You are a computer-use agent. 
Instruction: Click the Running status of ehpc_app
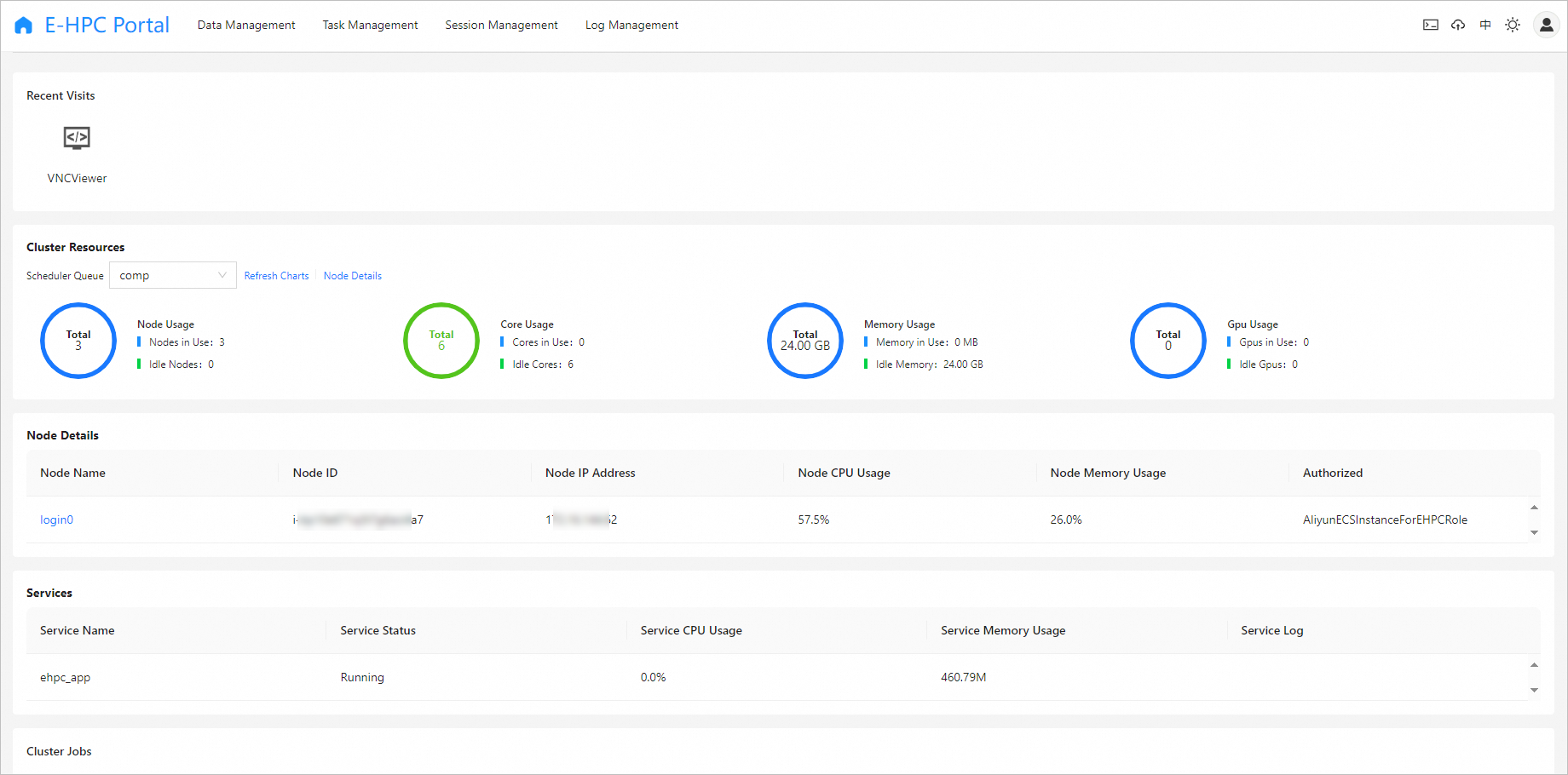tap(362, 677)
